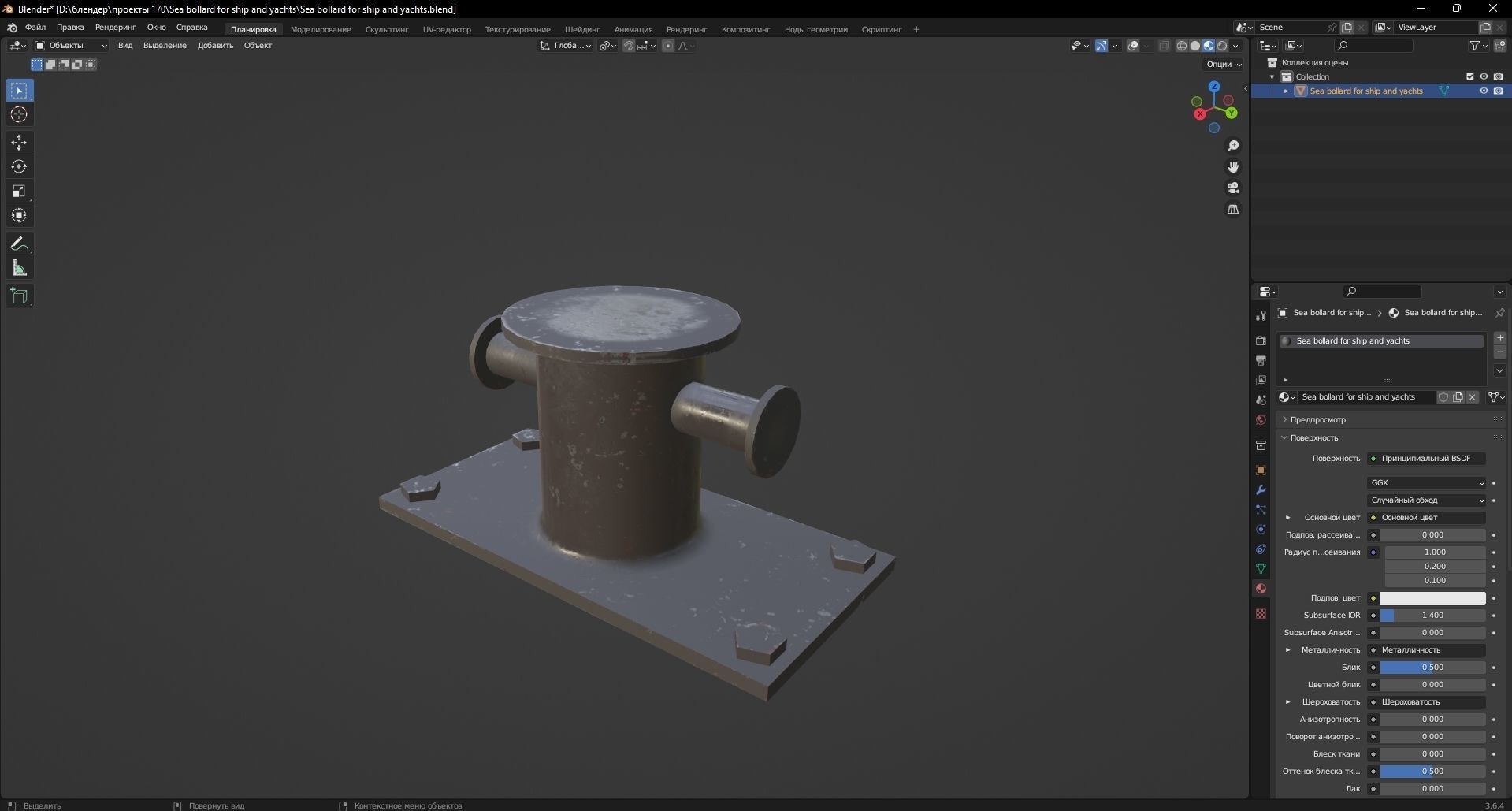Open the 'Файл' menu
The height and width of the screenshot is (811, 1512).
pos(35,28)
